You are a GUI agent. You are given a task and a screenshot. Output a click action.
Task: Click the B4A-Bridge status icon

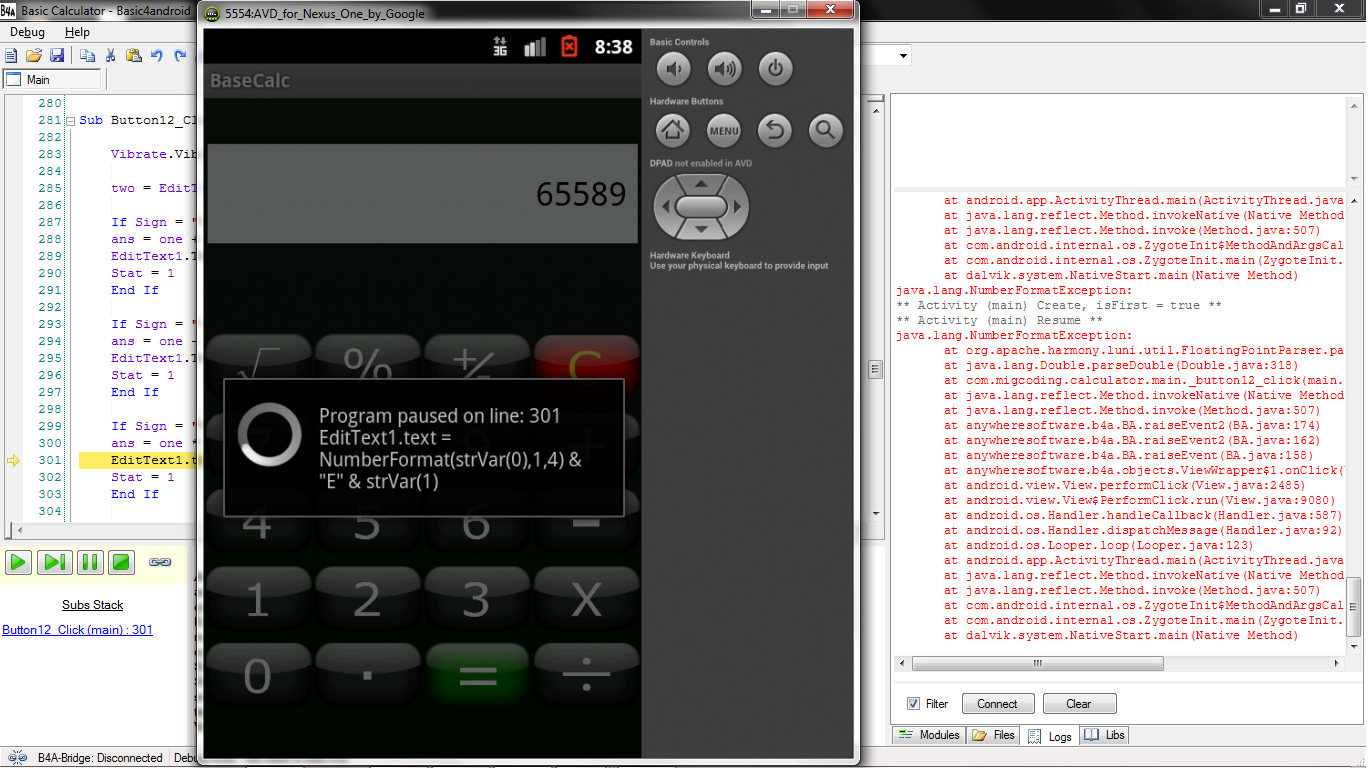coord(18,758)
